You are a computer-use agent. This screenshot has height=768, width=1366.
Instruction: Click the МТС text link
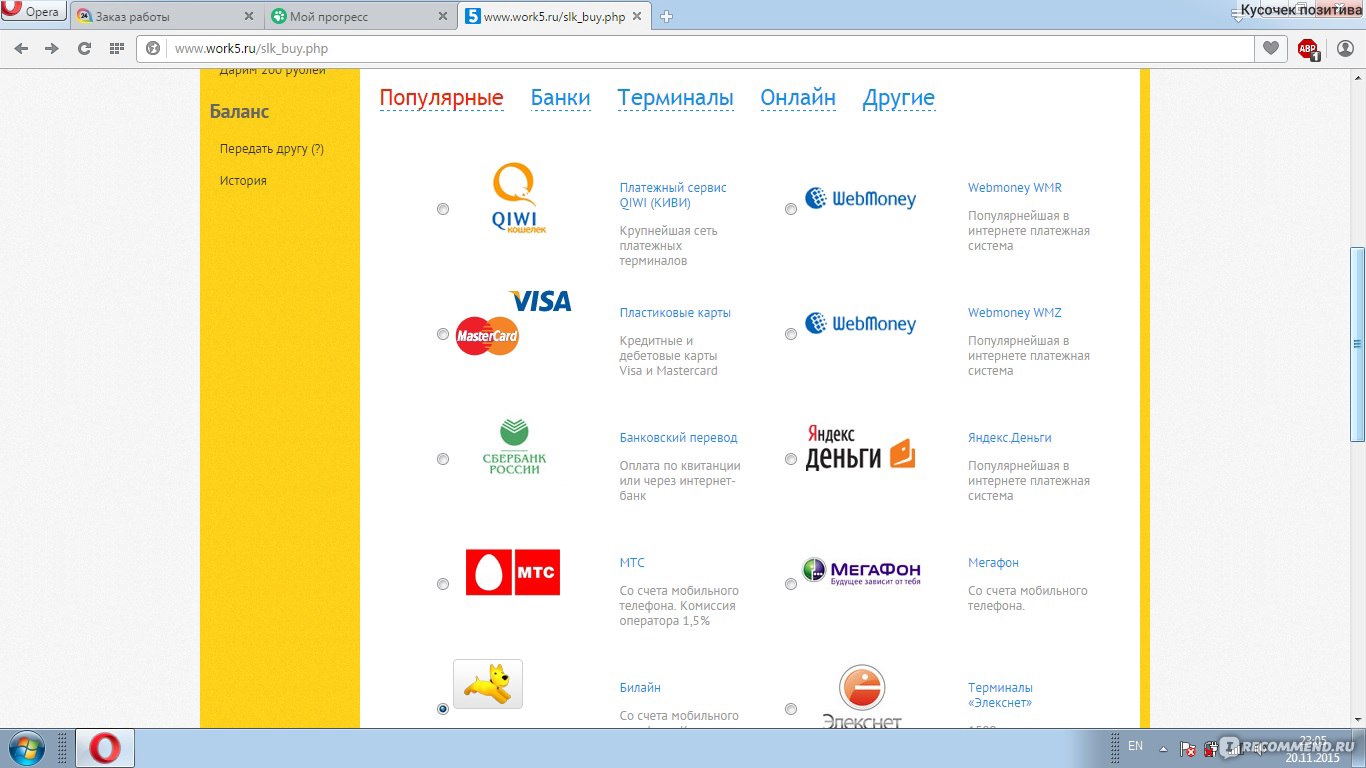pyautogui.click(x=632, y=563)
